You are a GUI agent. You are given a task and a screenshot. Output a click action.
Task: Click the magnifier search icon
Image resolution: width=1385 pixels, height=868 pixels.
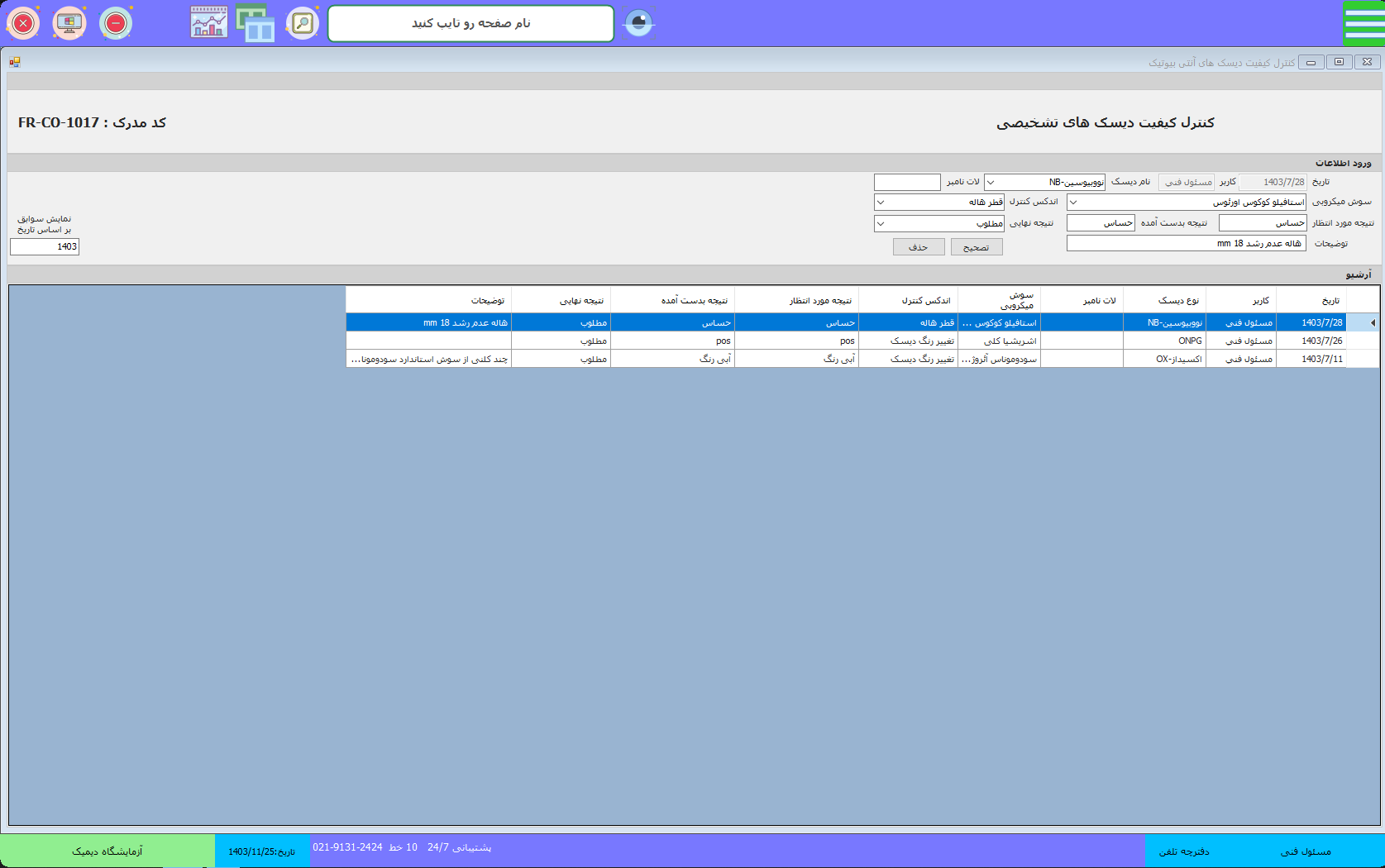[303, 23]
